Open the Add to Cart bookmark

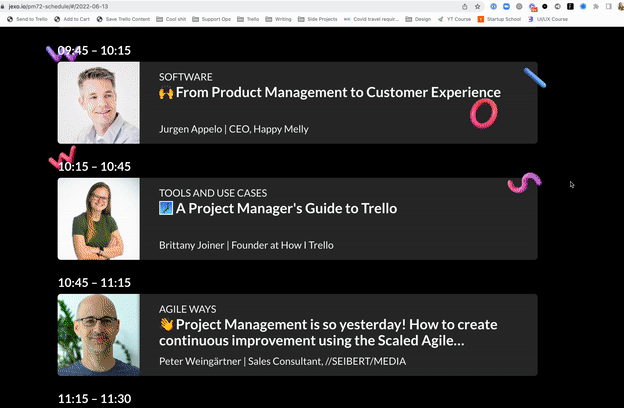point(72,19)
